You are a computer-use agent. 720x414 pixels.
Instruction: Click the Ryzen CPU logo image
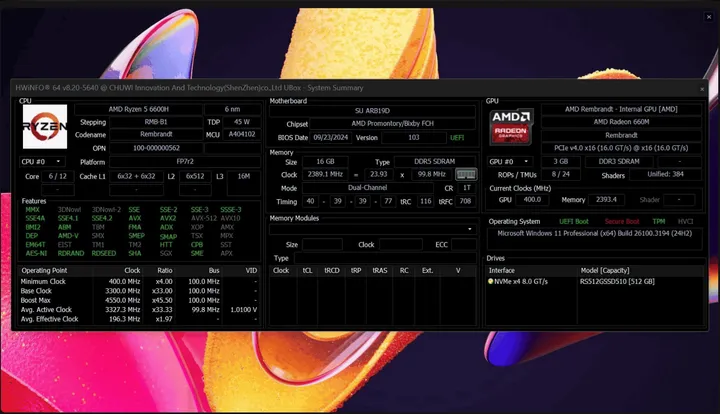(45, 127)
